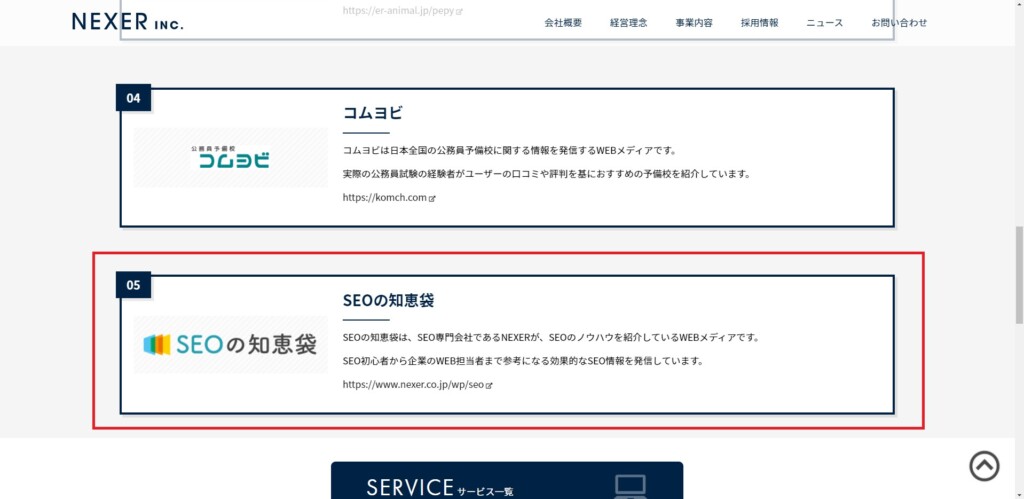Click the コムヨビ logo thumbnail

tap(231, 157)
